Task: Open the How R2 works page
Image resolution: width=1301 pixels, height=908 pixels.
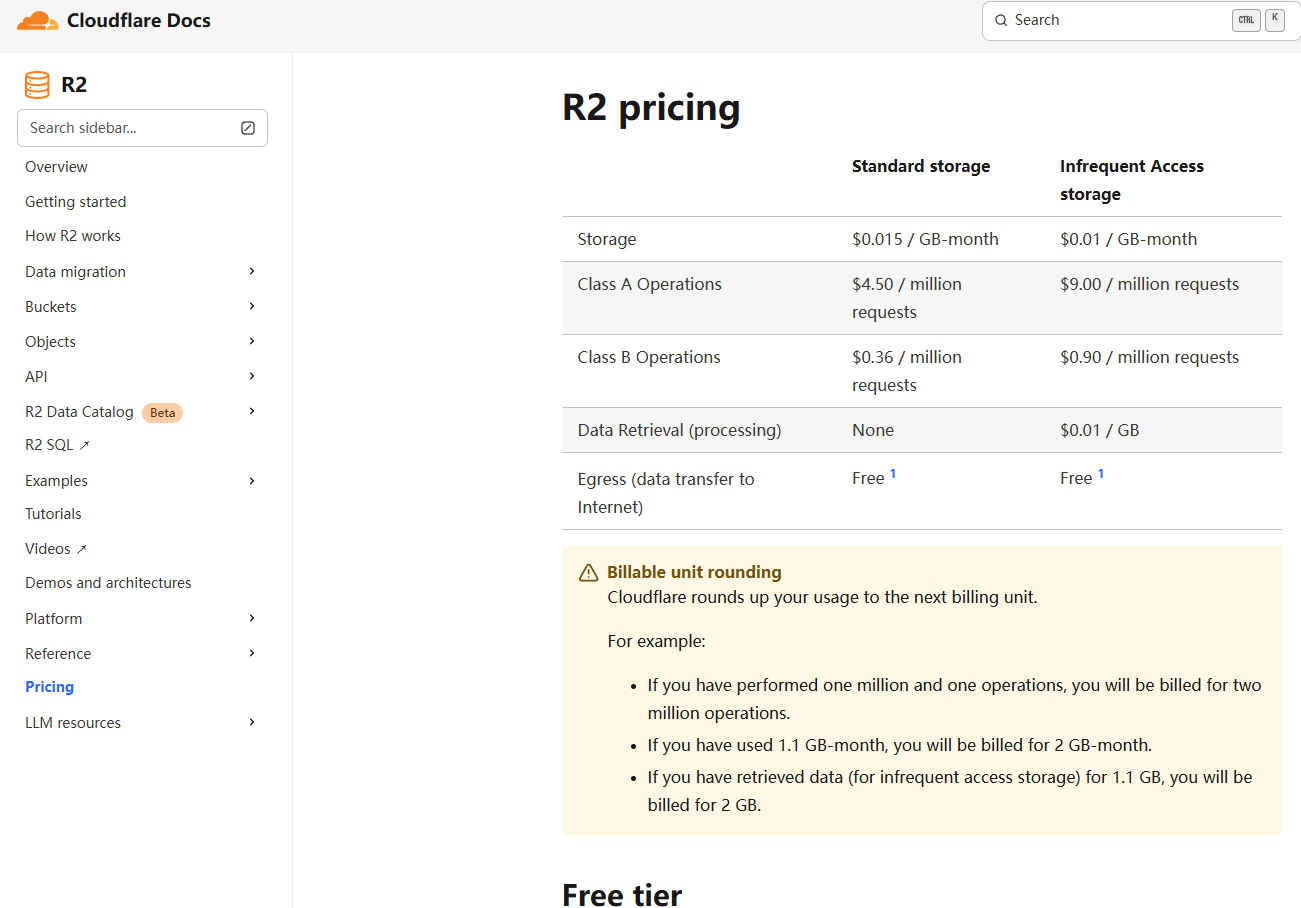Action: coord(72,235)
